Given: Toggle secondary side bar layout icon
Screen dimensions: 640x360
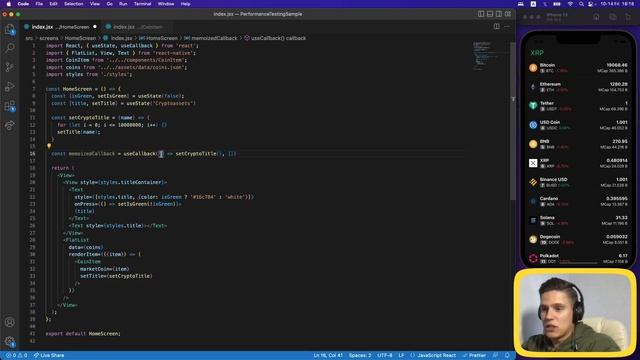Looking at the screenshot, I should [499, 14].
